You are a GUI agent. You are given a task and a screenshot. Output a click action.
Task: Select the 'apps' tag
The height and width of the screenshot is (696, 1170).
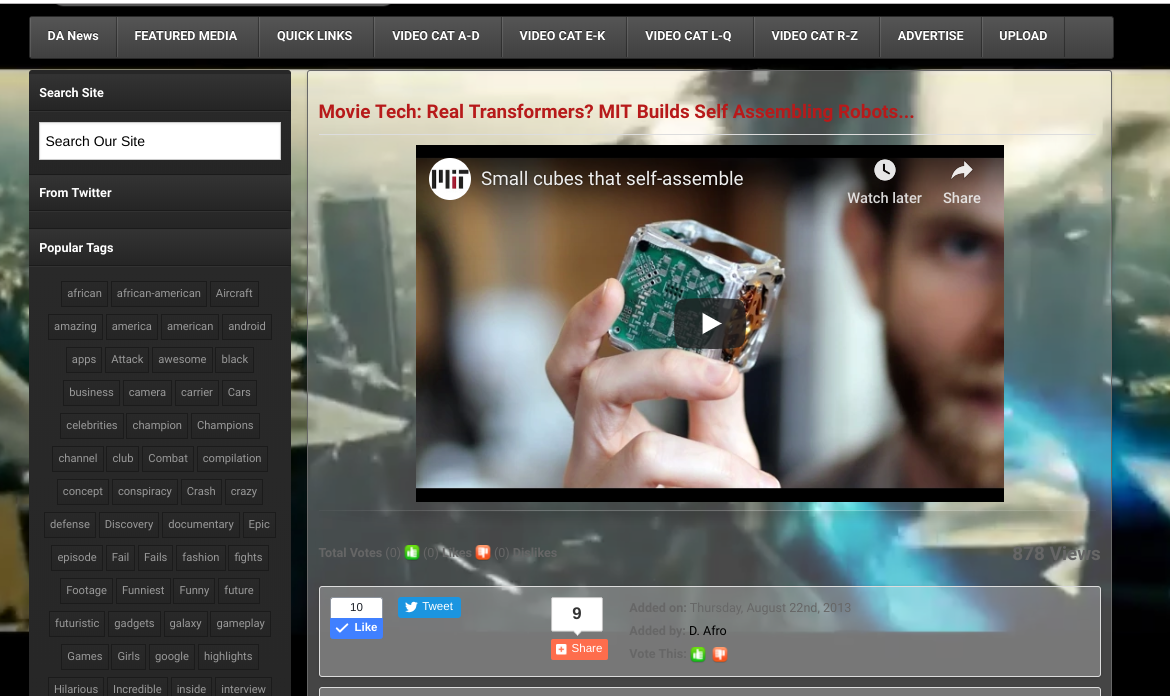84,360
